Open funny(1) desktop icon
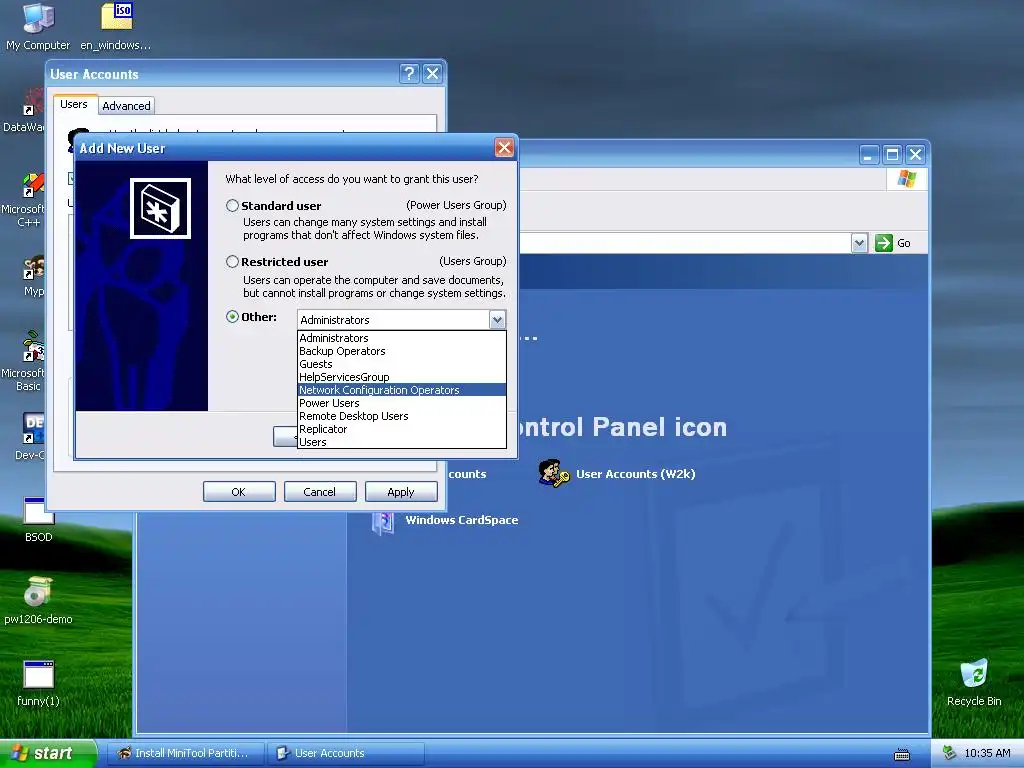Viewport: 1024px width, 768px height. [38, 683]
